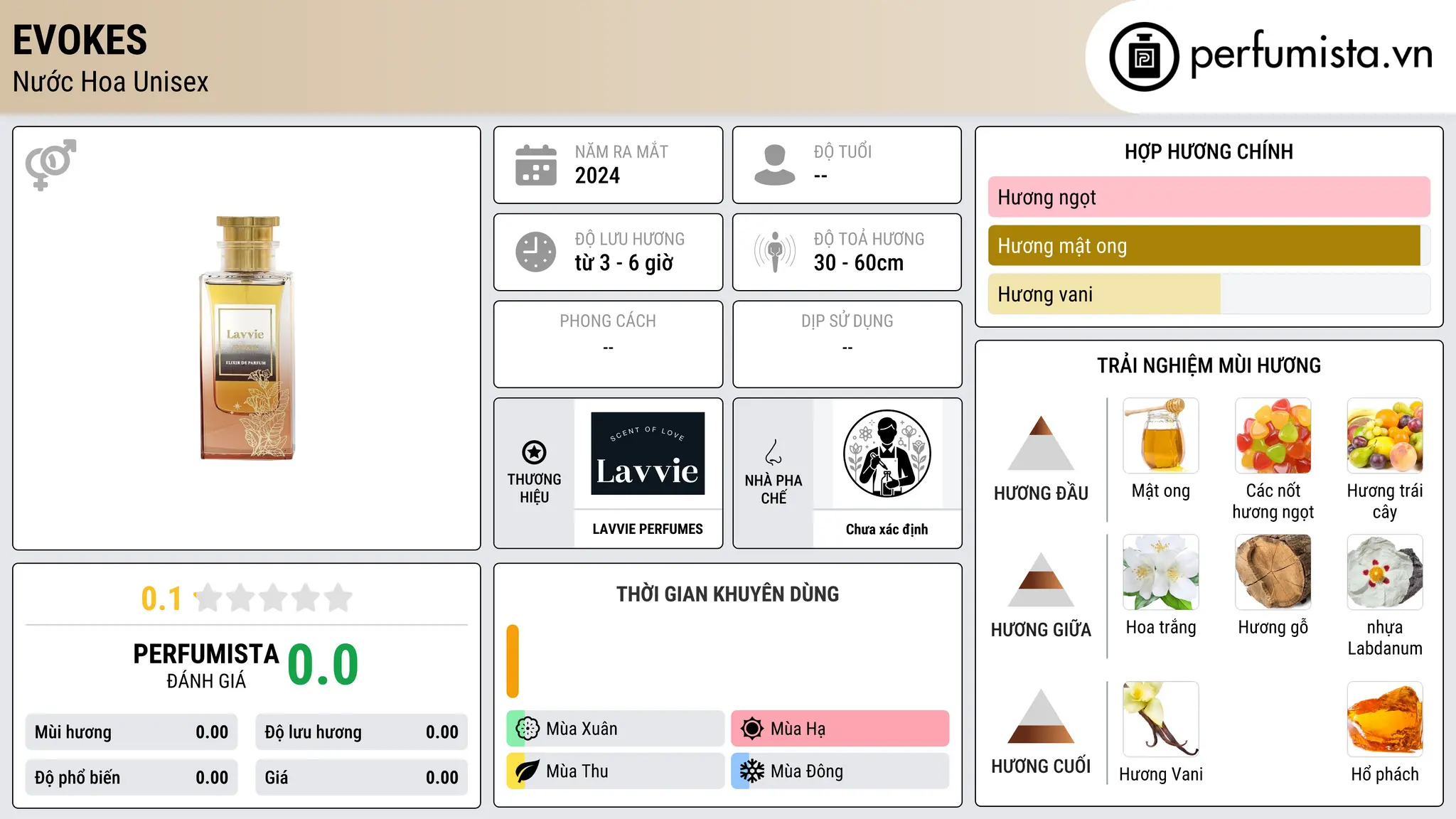
Task: Click the flower icon for Mùa Xuân
Action: [x=528, y=729]
